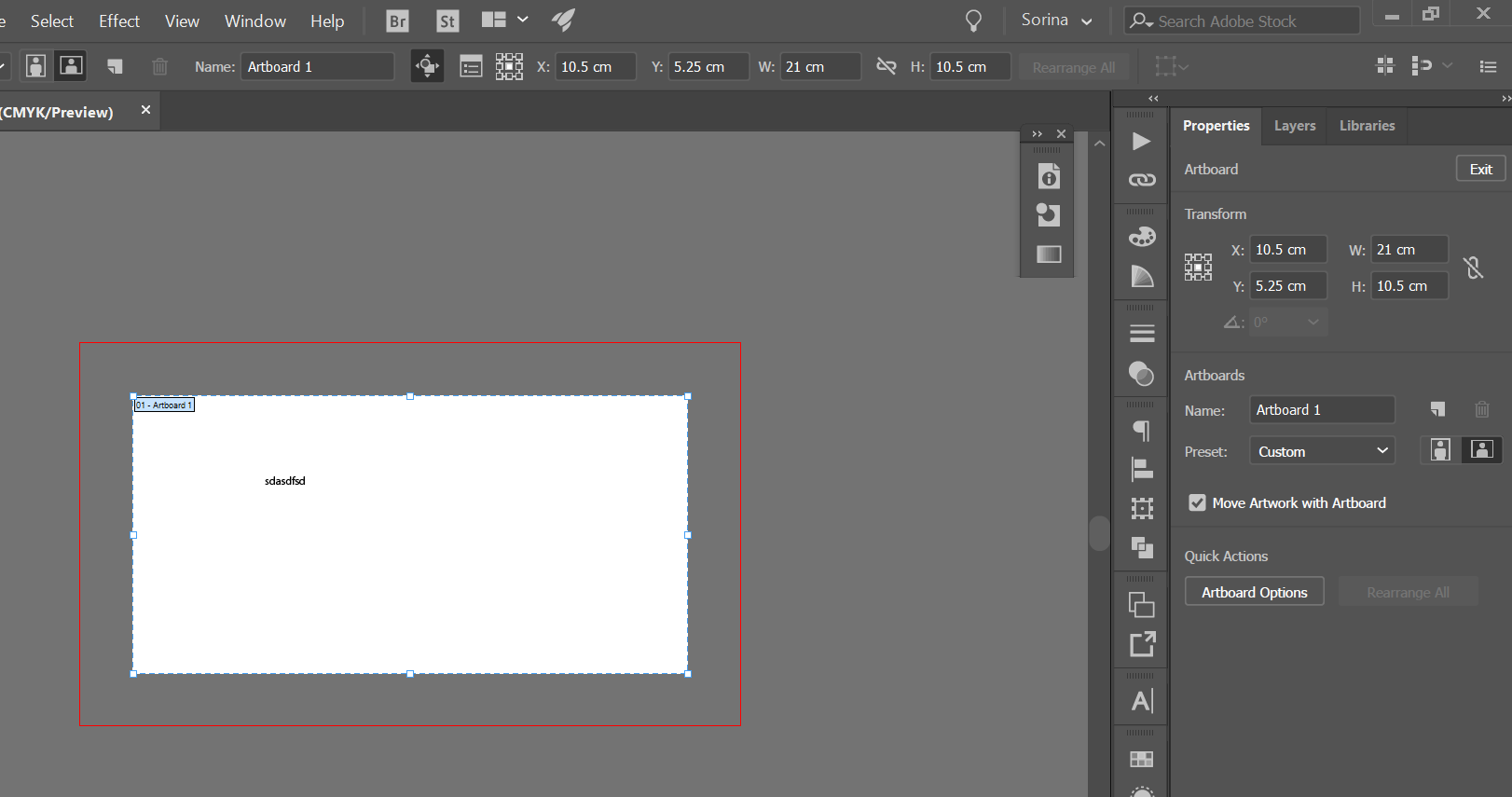The image size is (1512, 797).
Task: Switch to the Libraries tab
Action: [1367, 126]
